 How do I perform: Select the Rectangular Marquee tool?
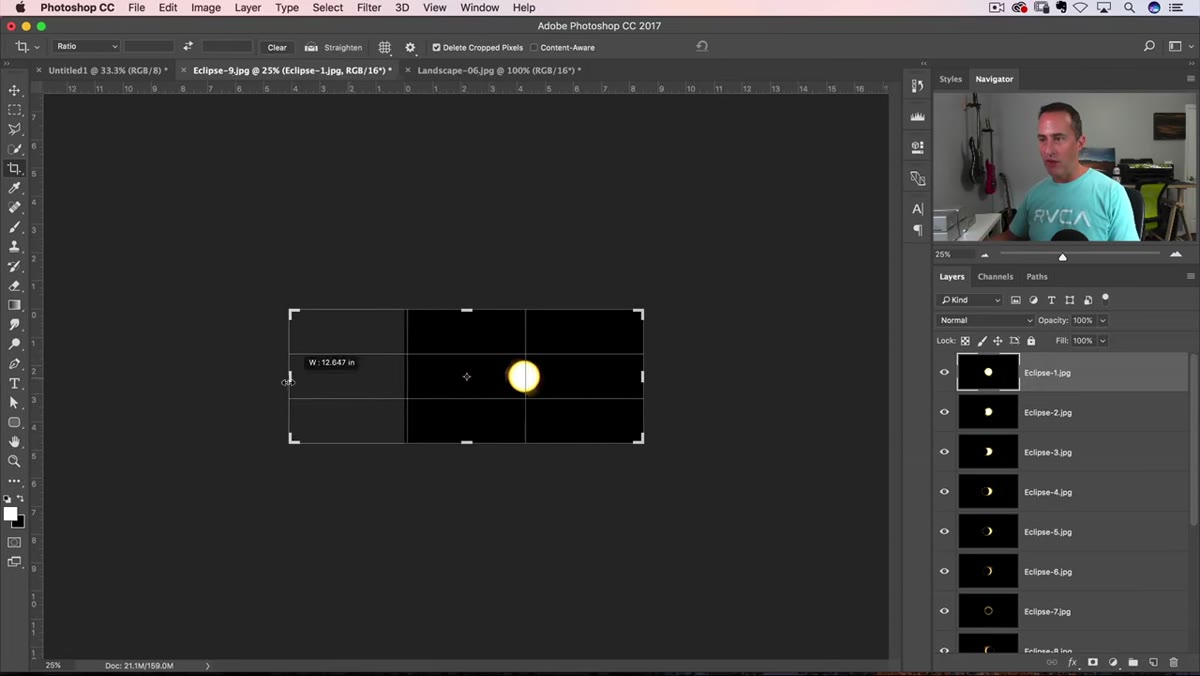tap(14, 110)
